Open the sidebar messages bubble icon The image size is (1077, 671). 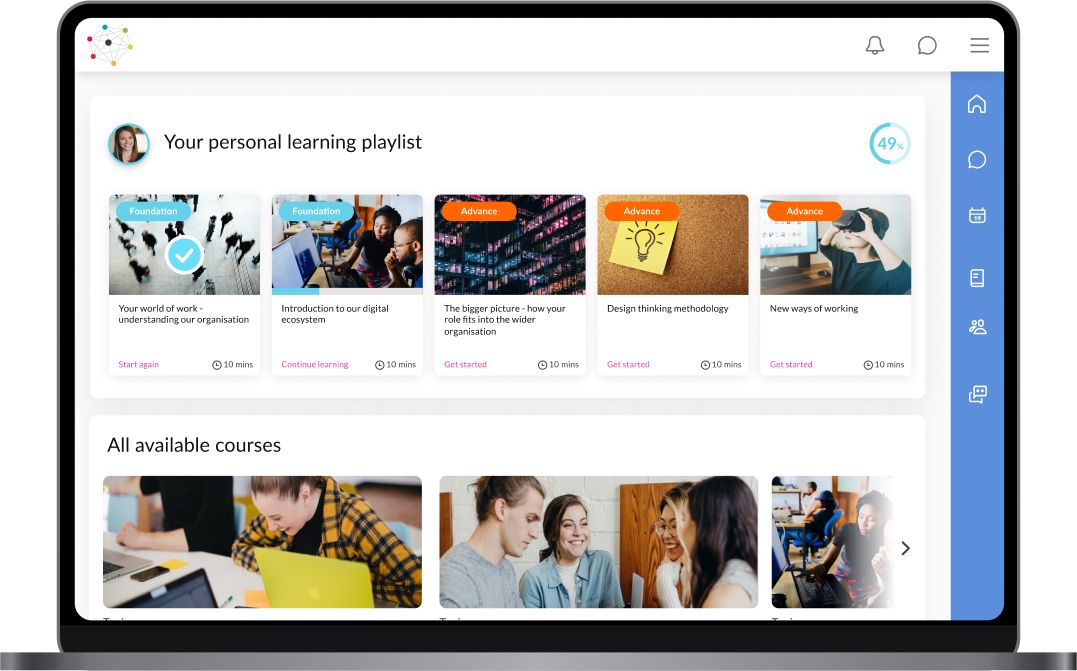(x=977, y=159)
